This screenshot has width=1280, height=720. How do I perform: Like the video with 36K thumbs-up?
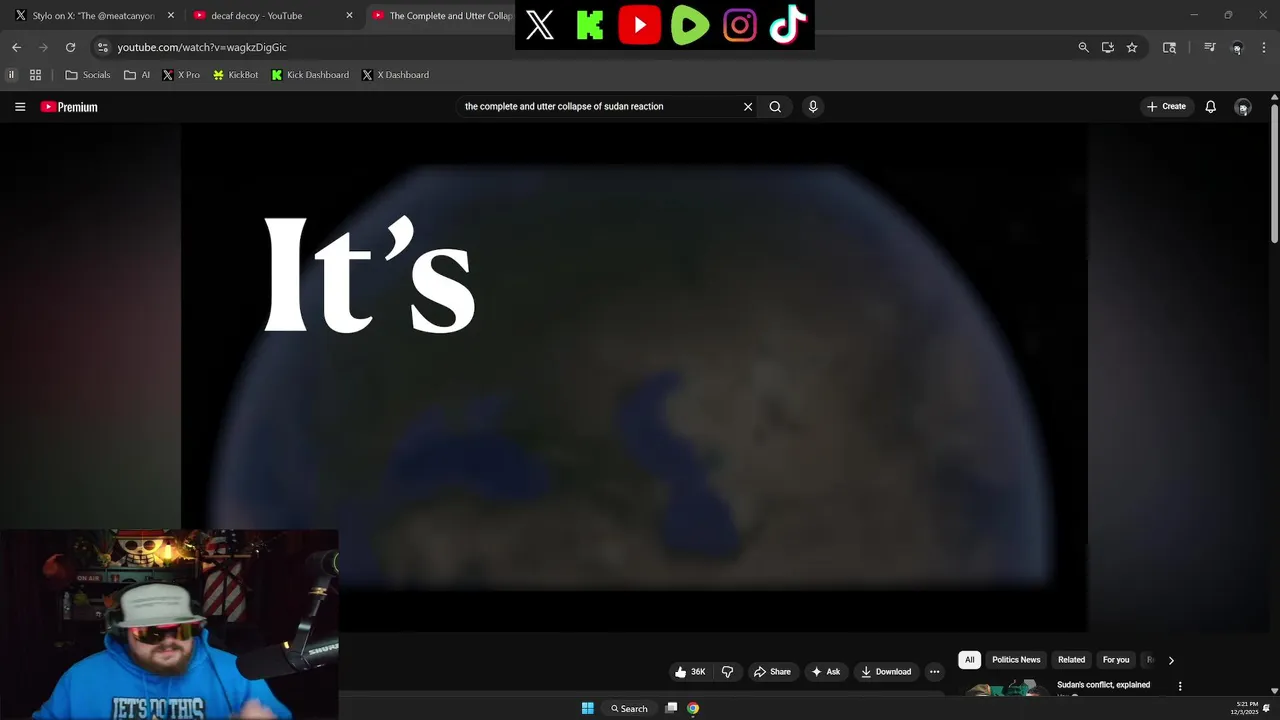[x=690, y=672]
